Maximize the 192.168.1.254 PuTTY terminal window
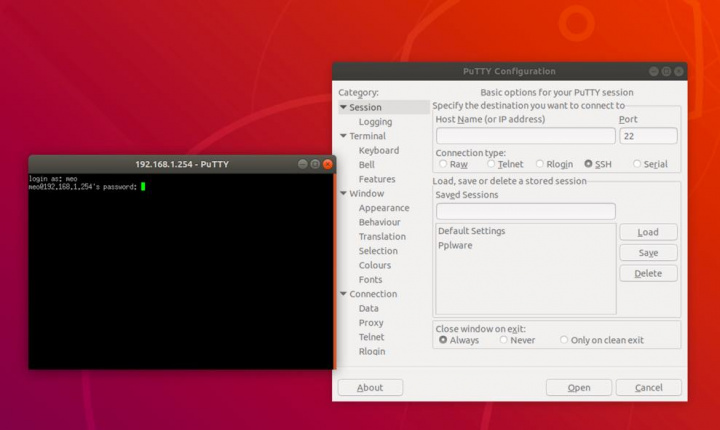 click(314, 164)
